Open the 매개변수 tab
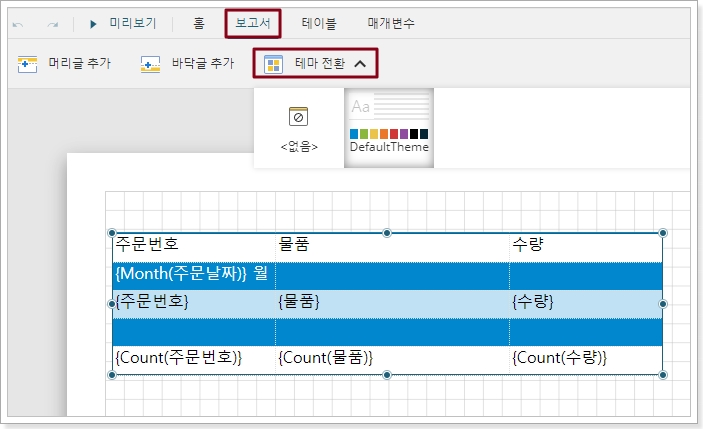 [391, 23]
